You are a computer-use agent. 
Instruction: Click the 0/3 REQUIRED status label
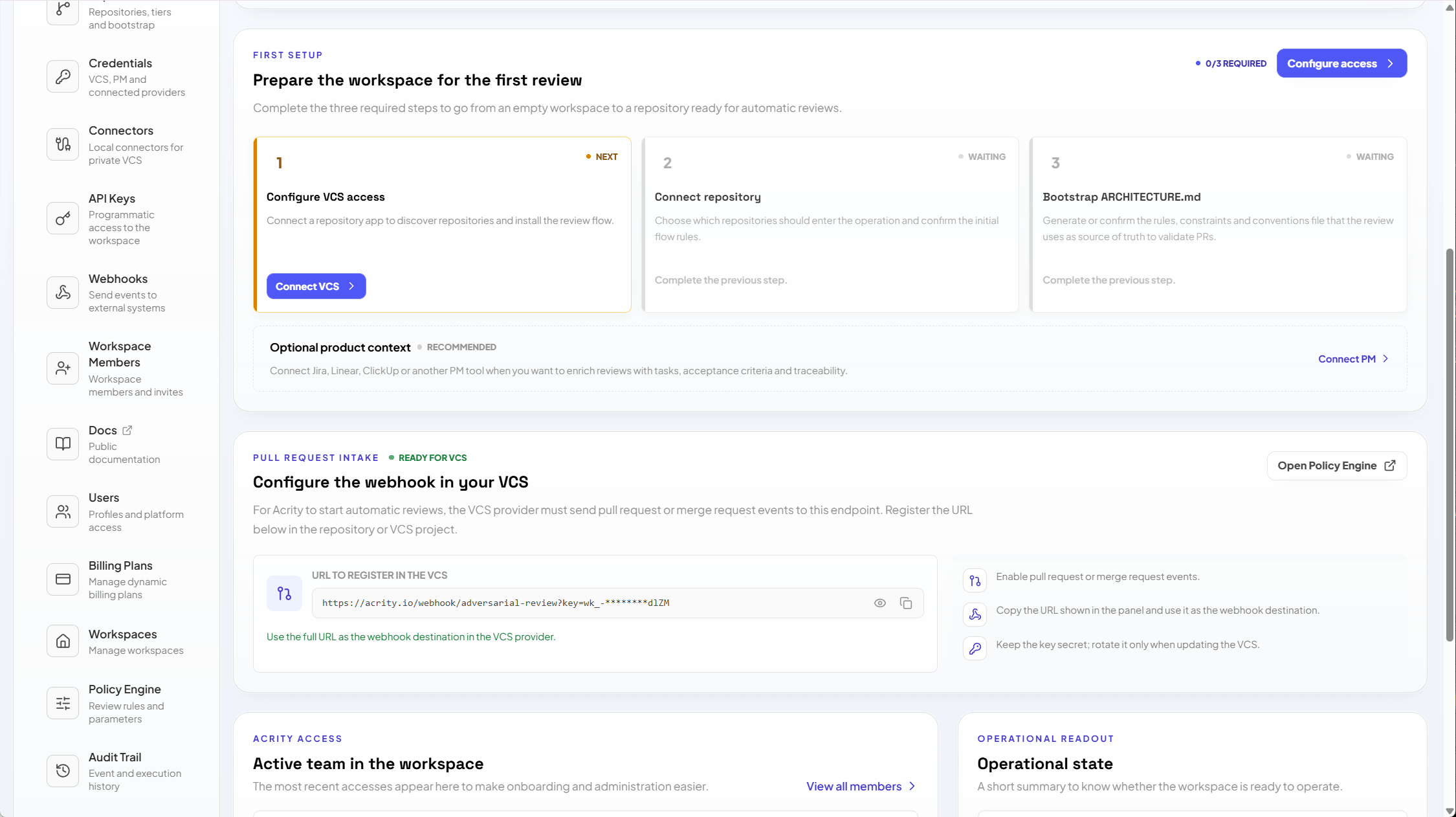tap(1231, 63)
